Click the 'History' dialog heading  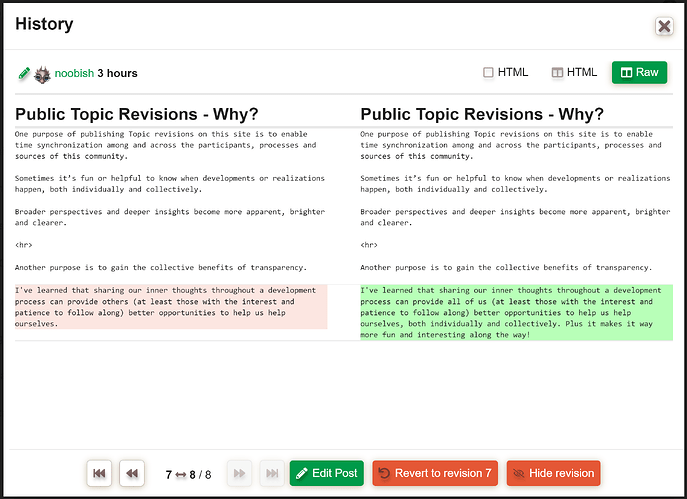pos(44,24)
